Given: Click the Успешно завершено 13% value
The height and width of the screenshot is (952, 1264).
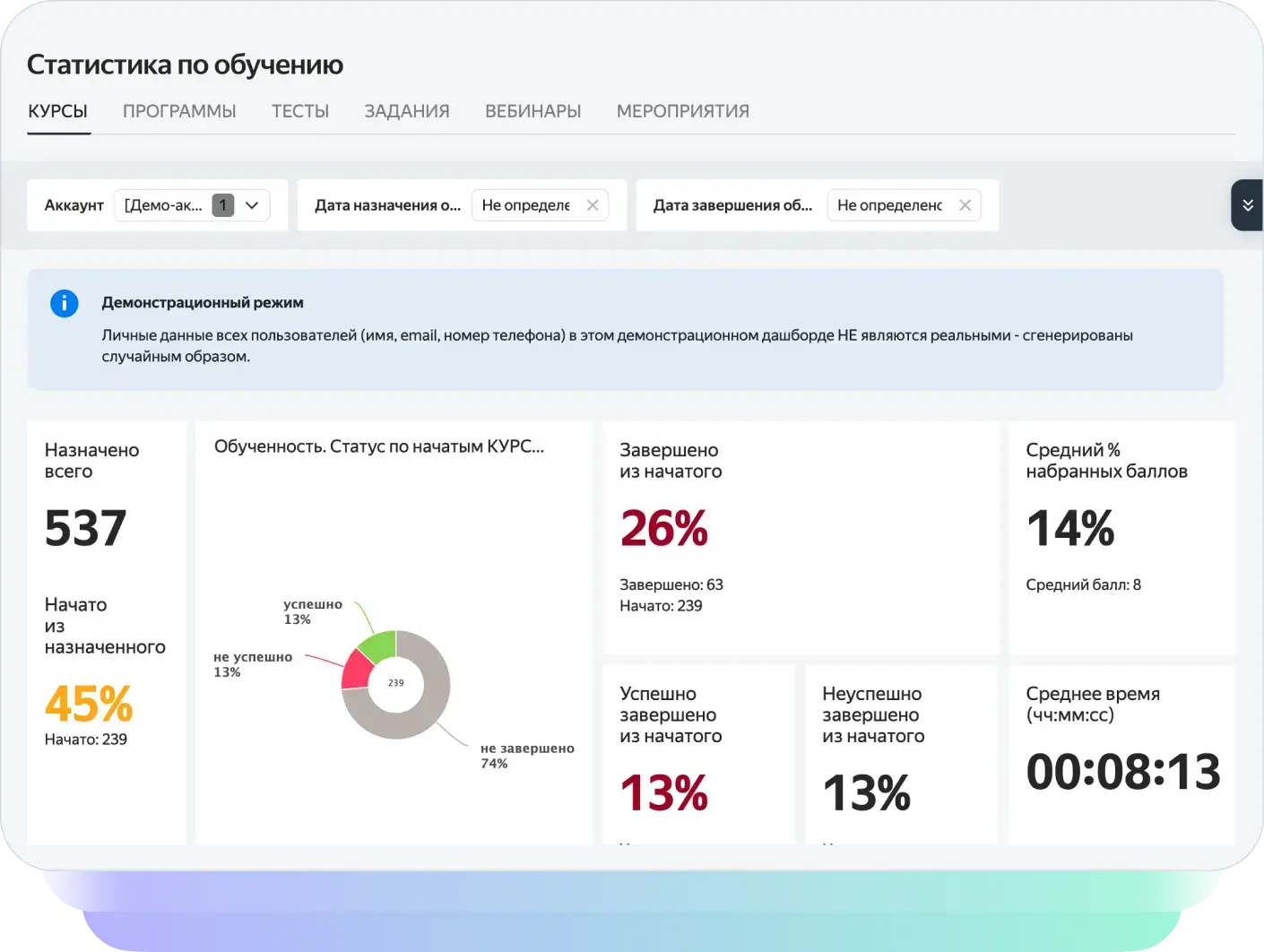Looking at the screenshot, I should tap(664, 793).
